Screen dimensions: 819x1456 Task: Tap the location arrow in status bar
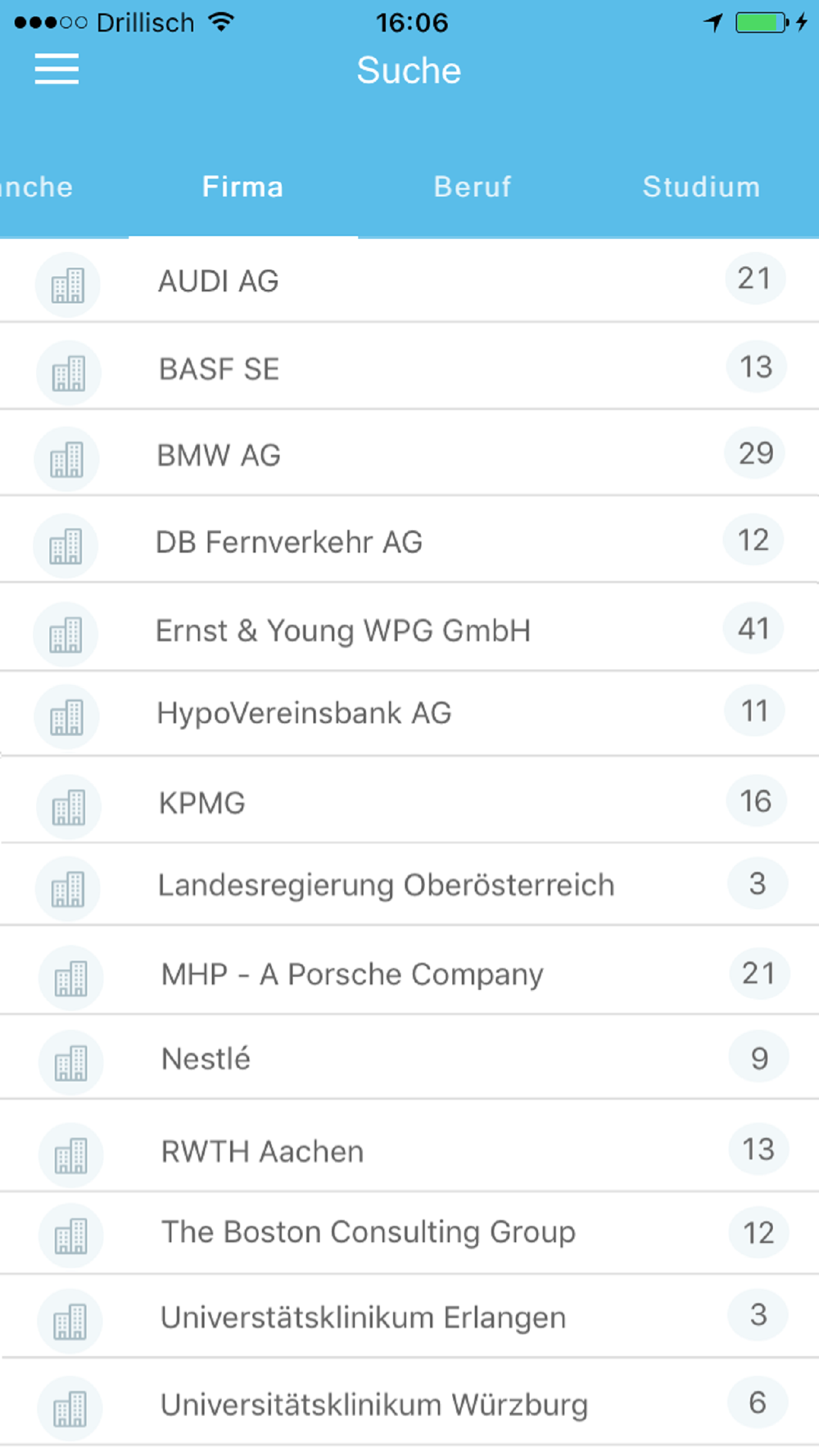tap(713, 22)
